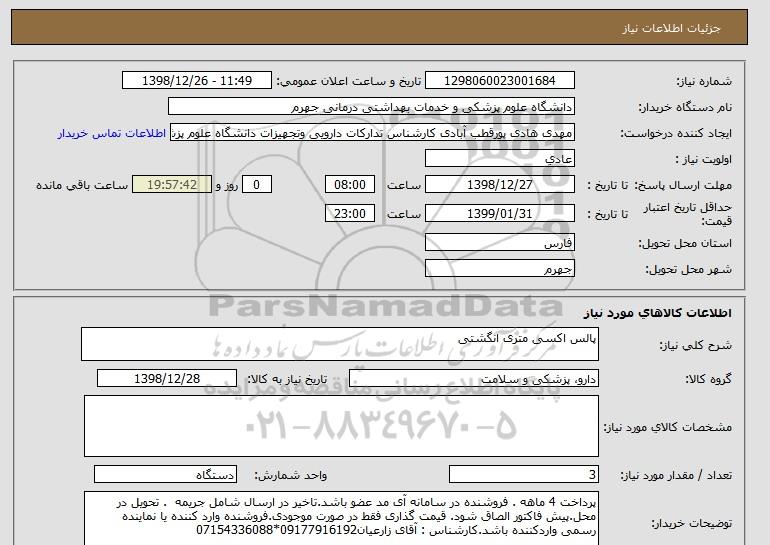Click the ساعت باقی مانده text

pyautogui.click(x=82, y=186)
